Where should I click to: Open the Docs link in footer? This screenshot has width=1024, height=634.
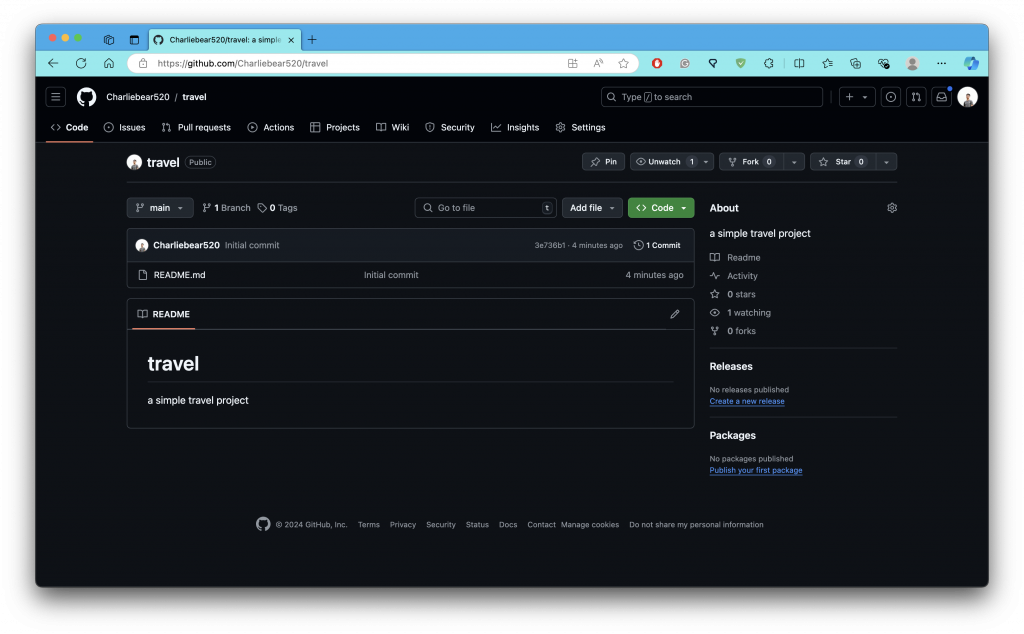[x=507, y=524]
